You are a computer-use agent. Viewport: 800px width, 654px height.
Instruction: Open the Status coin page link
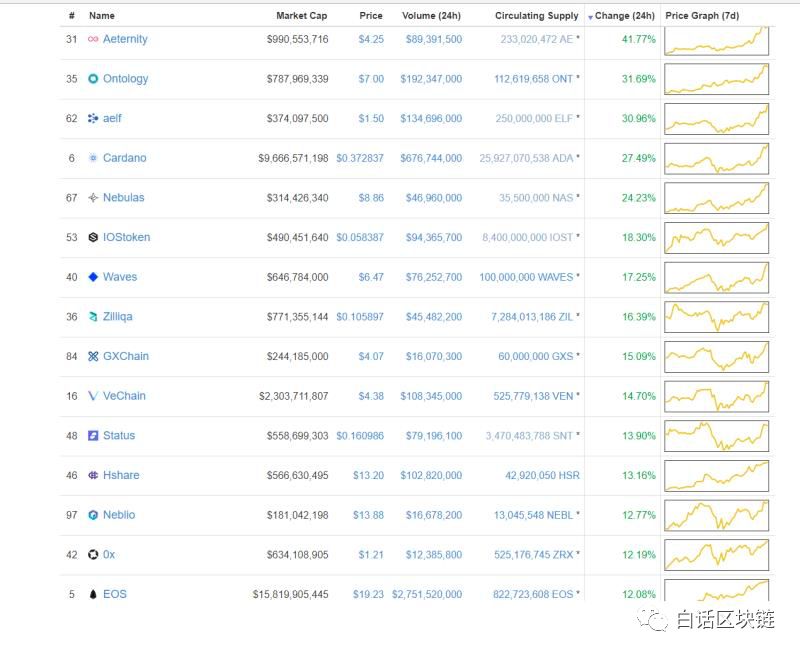[x=119, y=436]
